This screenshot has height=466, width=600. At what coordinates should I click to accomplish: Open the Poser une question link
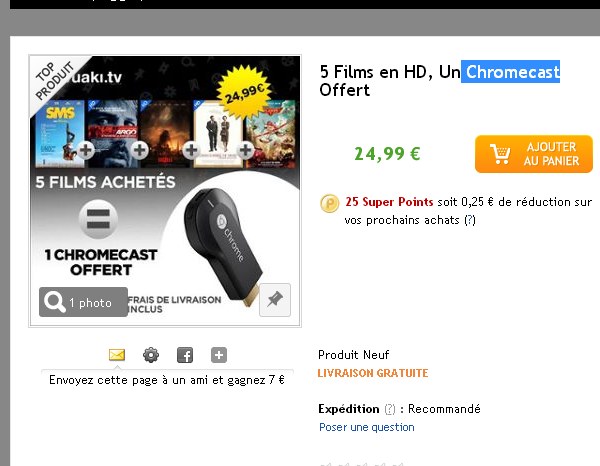click(367, 427)
